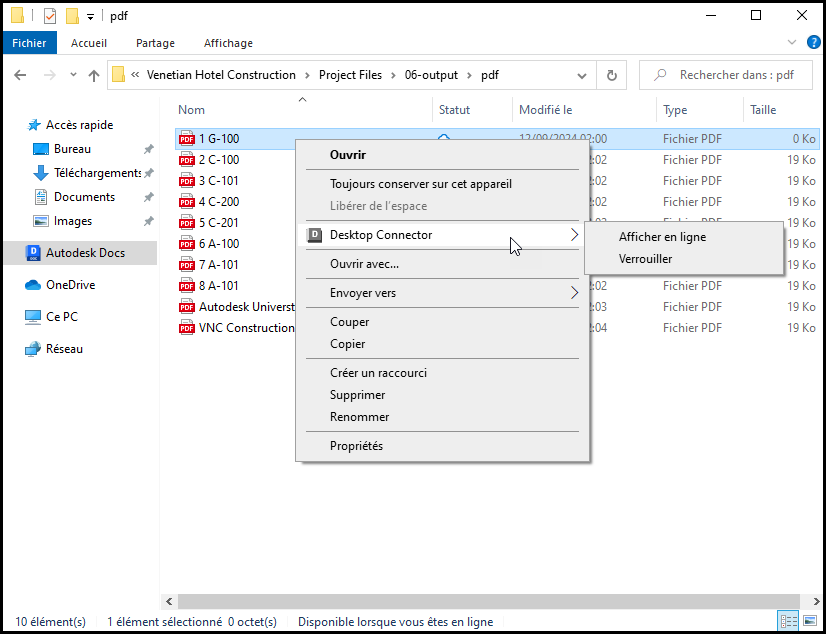Image resolution: width=826 pixels, height=634 pixels.
Task: Click the PDF icon of 8 A-101
Action: [187, 286]
